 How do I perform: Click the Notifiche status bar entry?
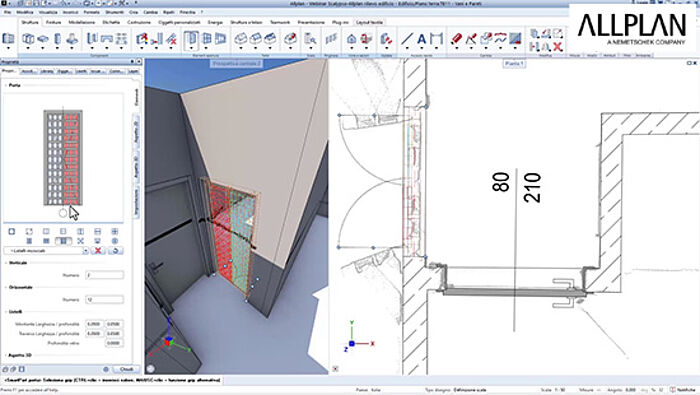click(x=683, y=390)
